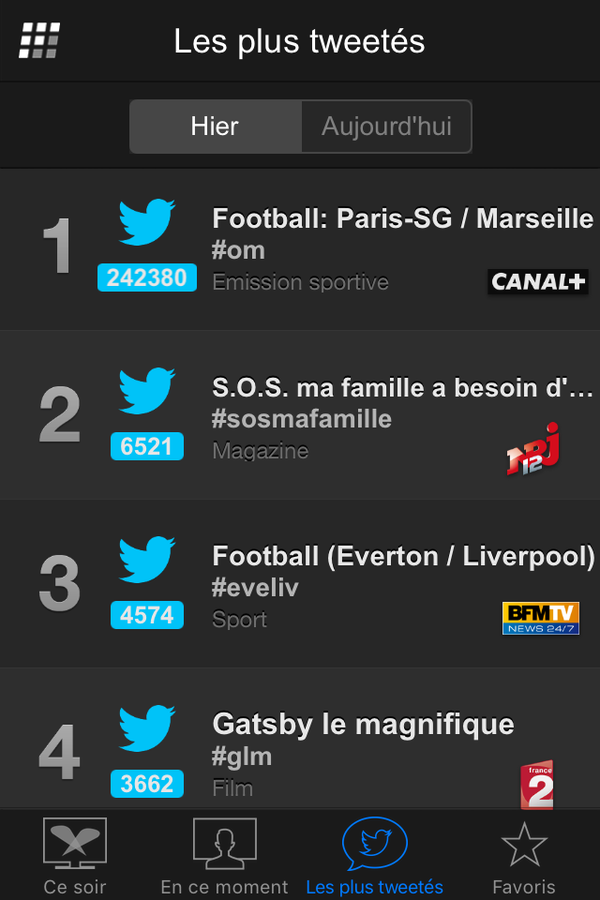Screen dimensions: 600x900
Task: Tap the Twitter bird beside Gatsby le magnifique
Action: click(x=147, y=728)
